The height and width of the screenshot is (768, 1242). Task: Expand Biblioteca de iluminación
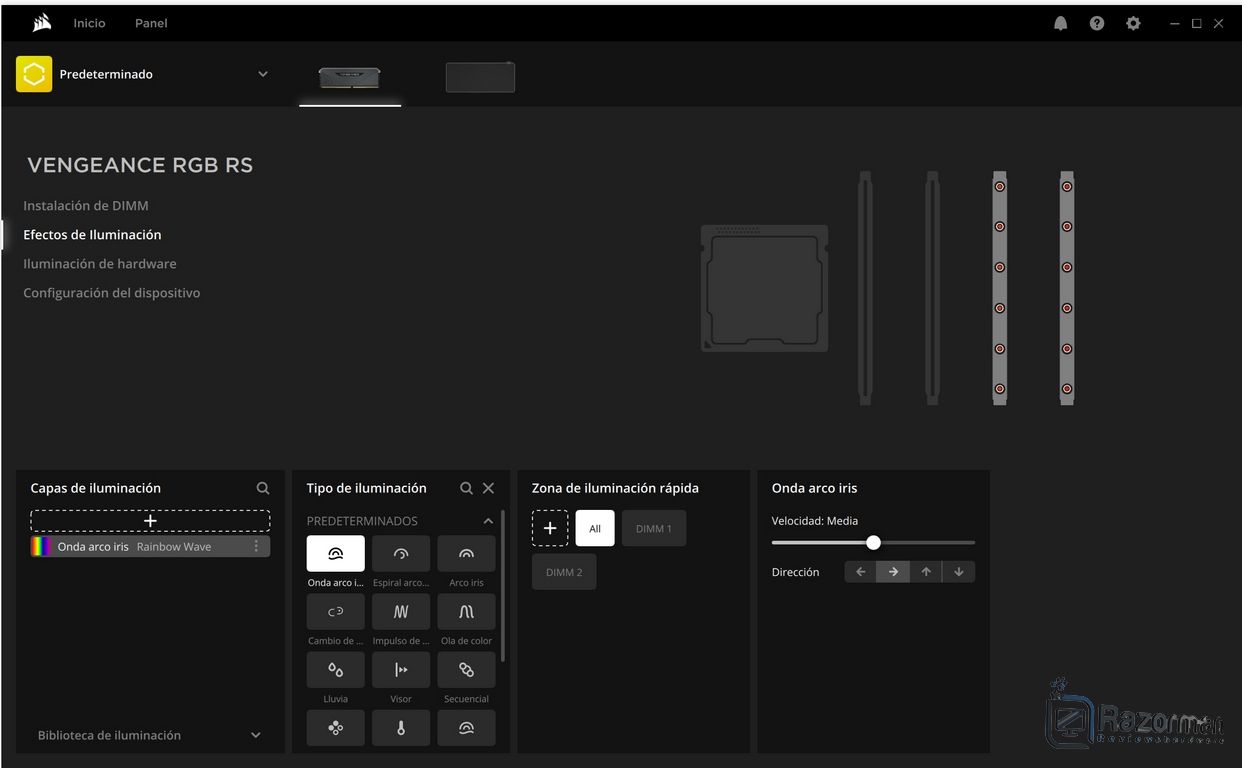tap(255, 735)
